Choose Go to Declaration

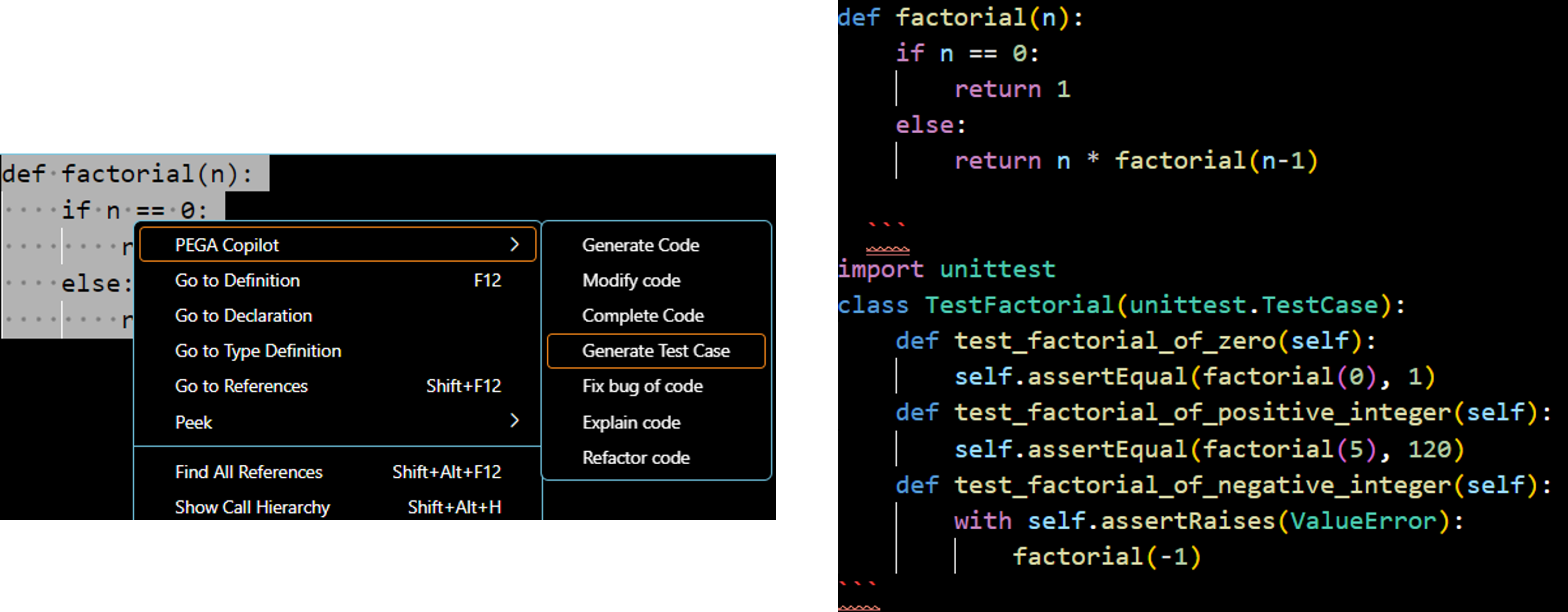(338, 315)
